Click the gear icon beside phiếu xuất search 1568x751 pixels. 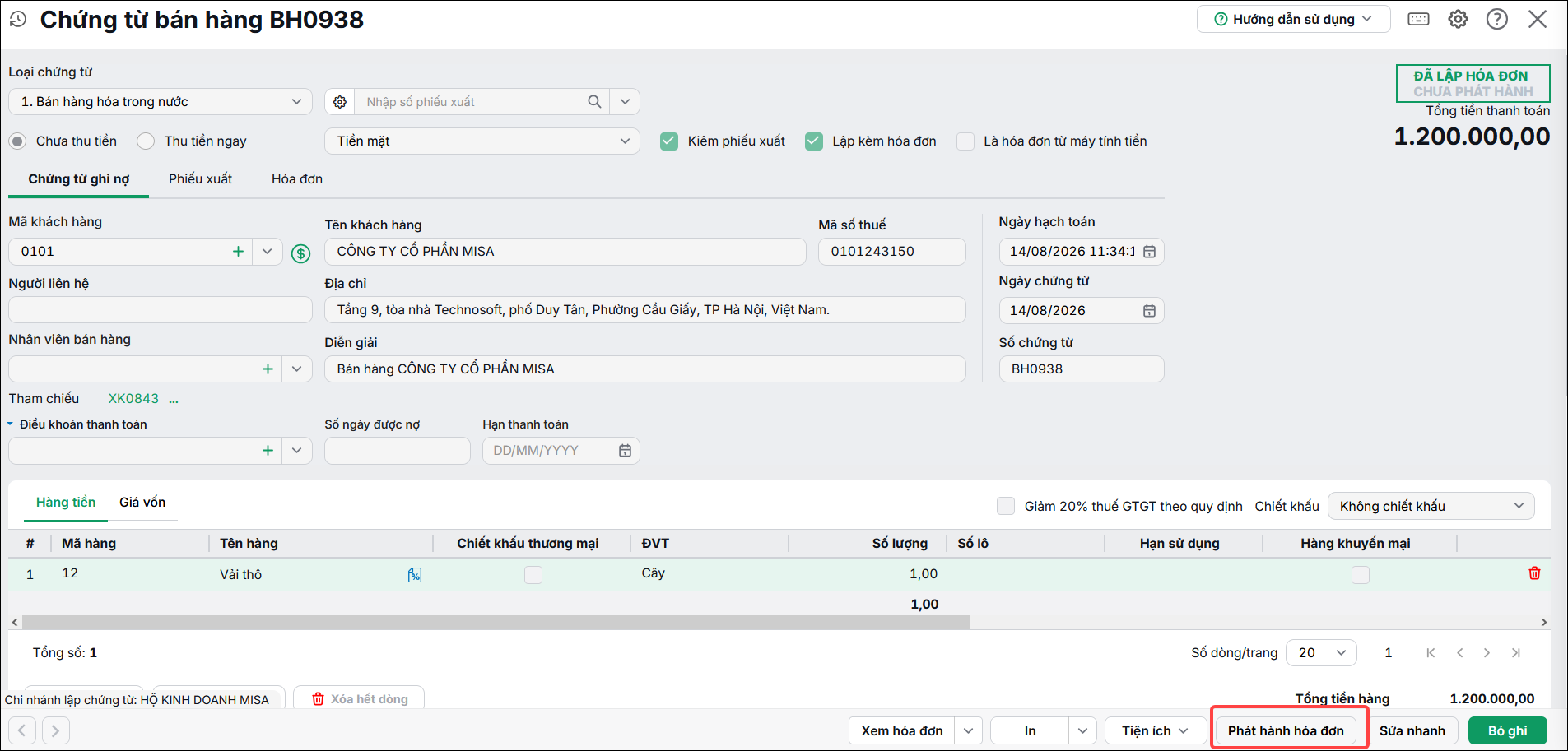click(340, 102)
